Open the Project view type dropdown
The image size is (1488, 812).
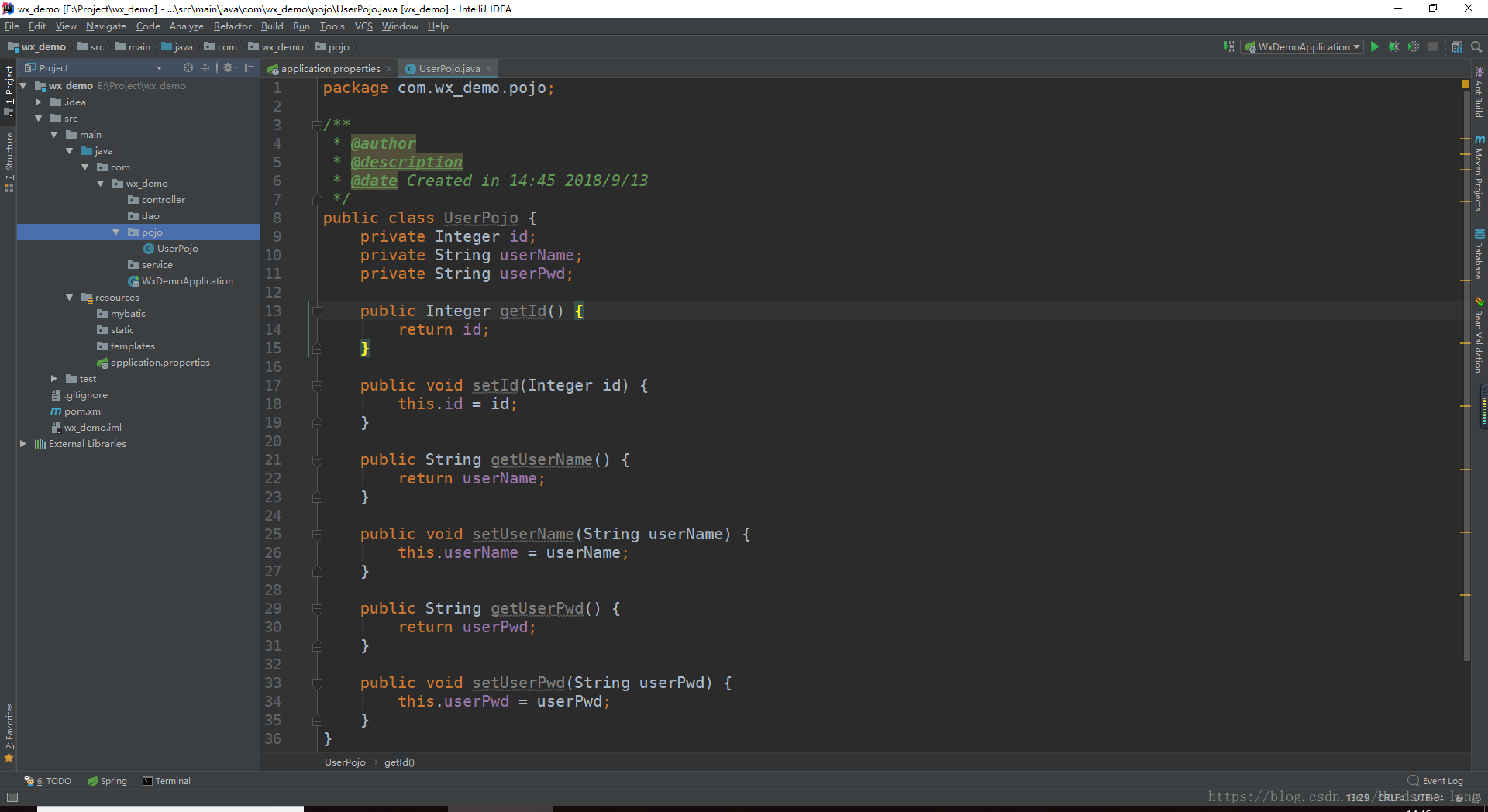click(160, 68)
